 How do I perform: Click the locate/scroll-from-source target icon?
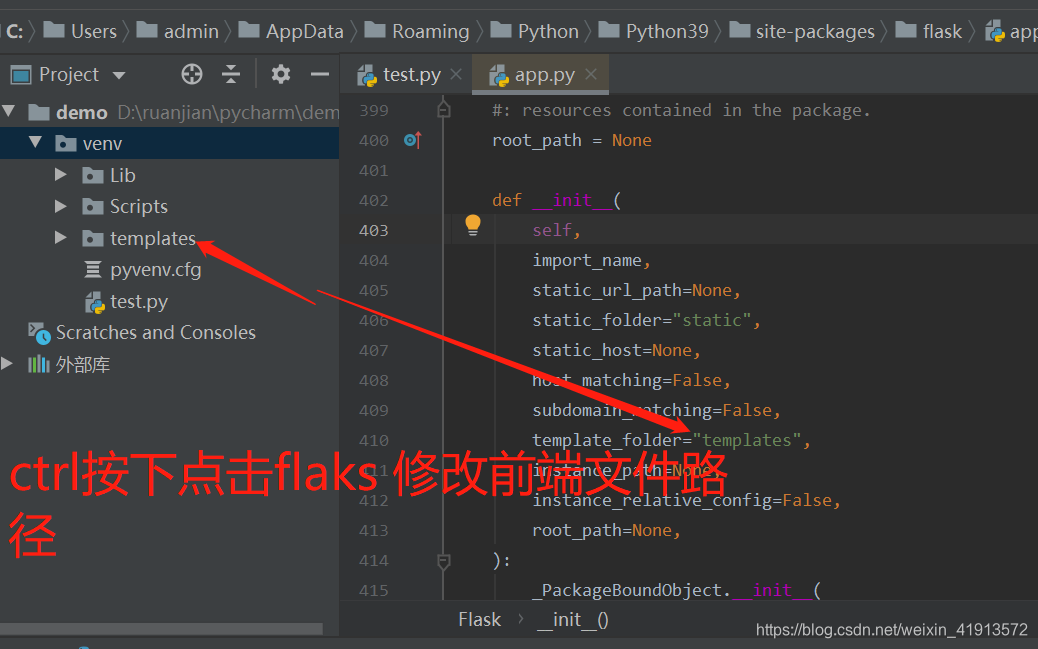[x=192, y=74]
